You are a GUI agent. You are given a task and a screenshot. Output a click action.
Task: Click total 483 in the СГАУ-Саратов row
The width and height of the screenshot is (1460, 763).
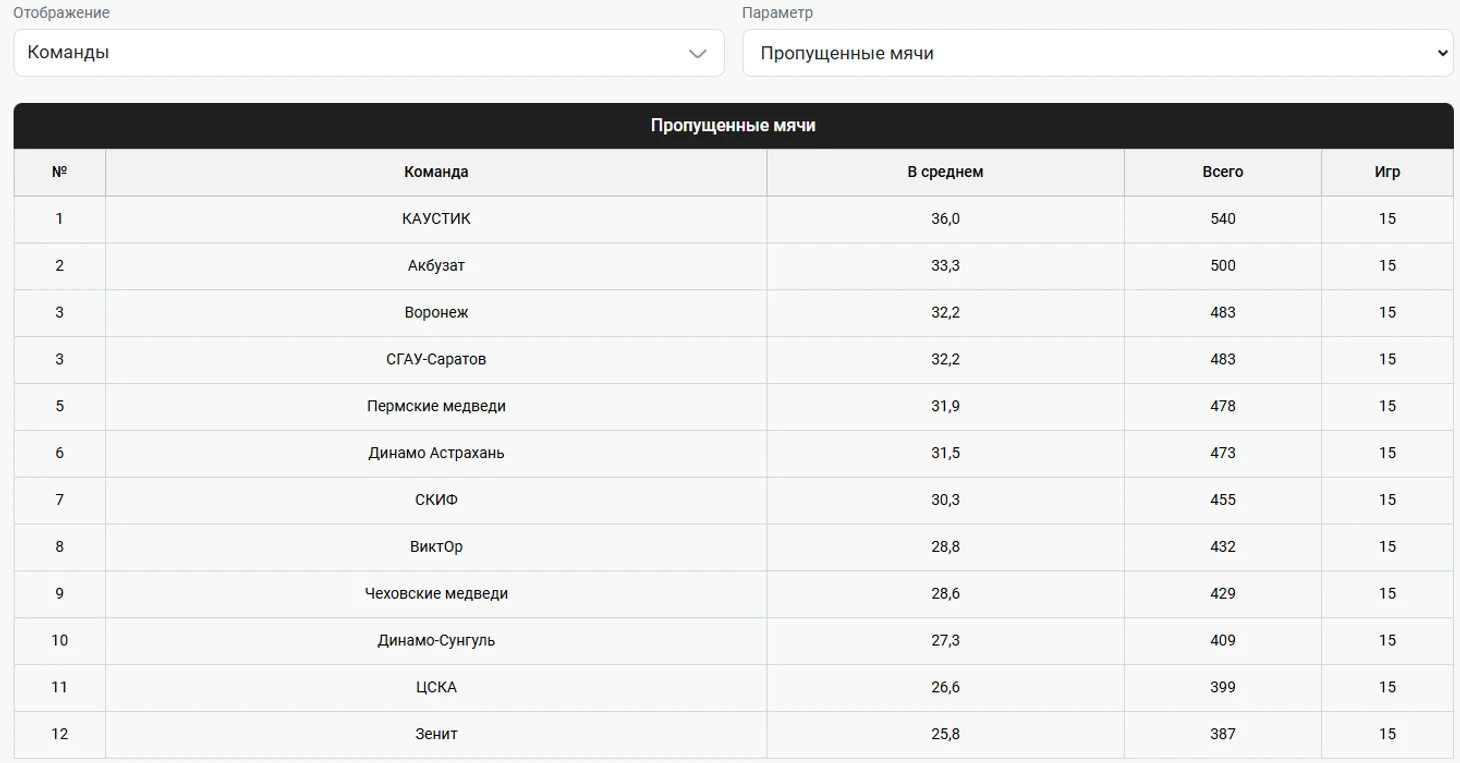coord(1222,359)
